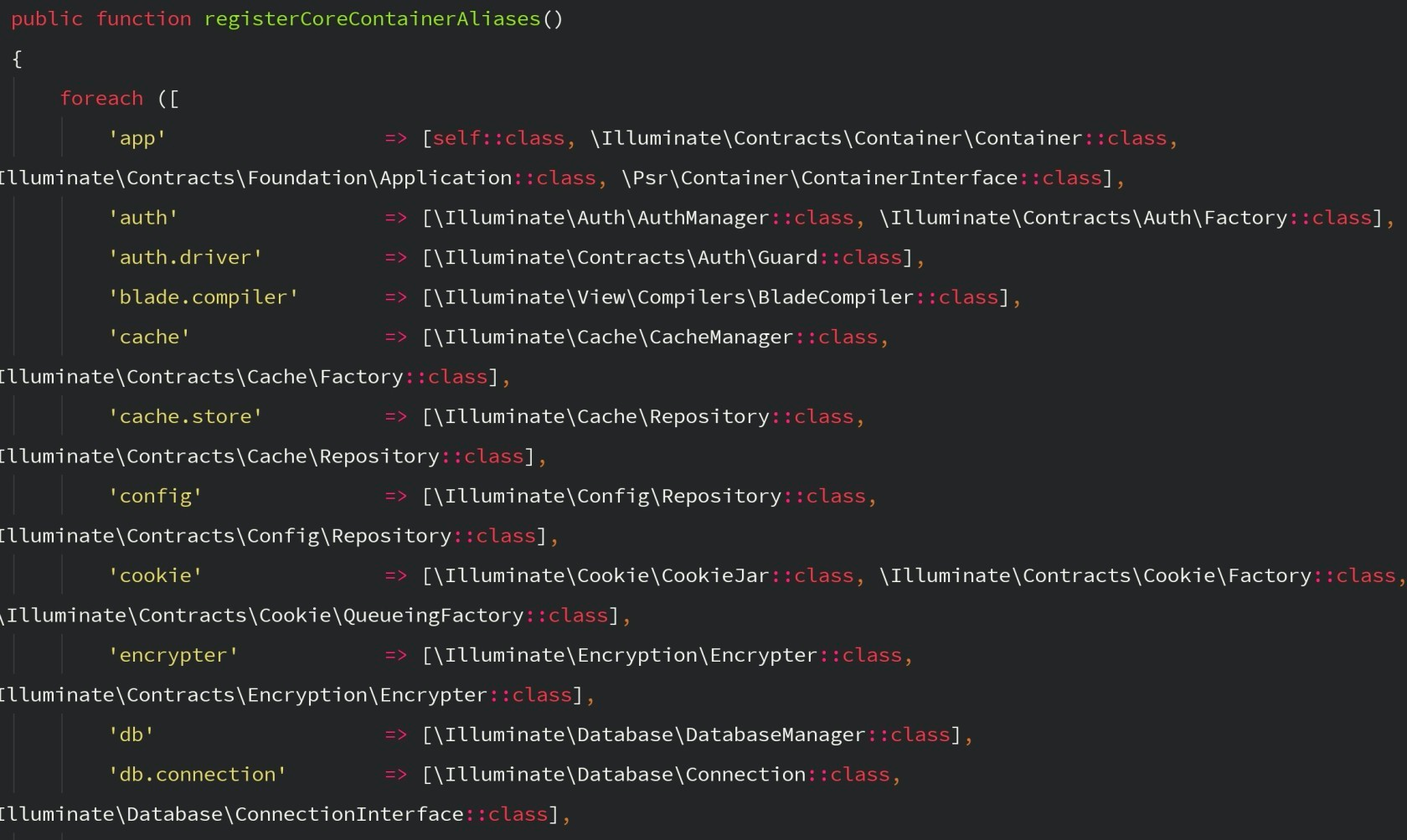Click \Illuminate\Cache\CacheManager class reference
The height and width of the screenshot is (840, 1407).
tap(656, 337)
